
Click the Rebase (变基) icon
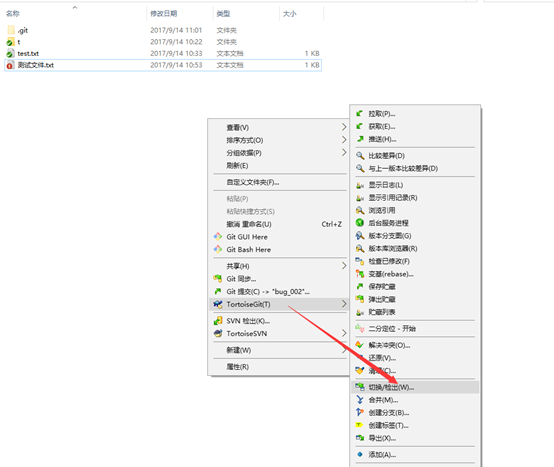[360, 274]
